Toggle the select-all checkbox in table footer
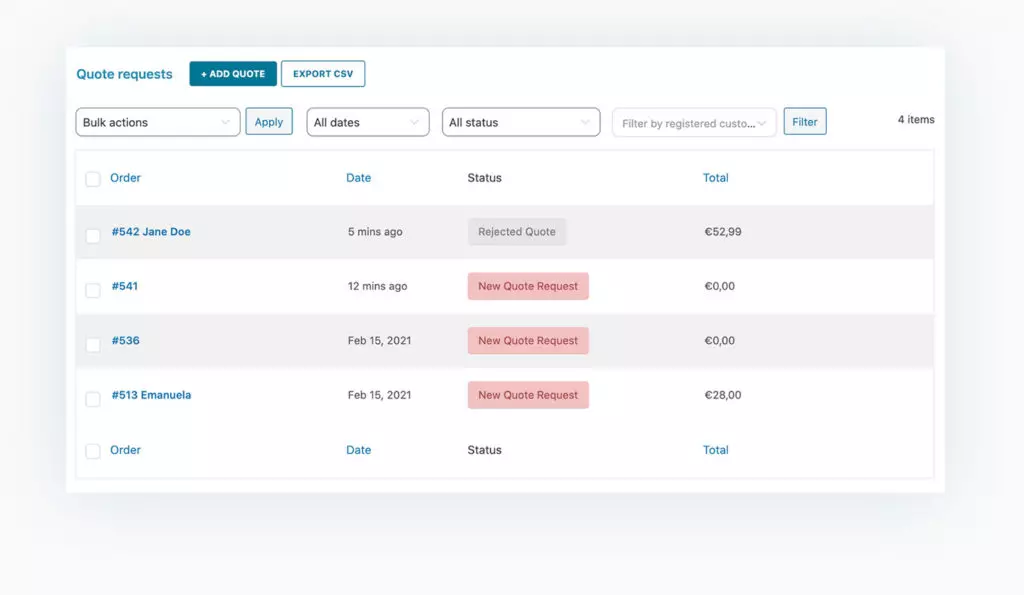Image resolution: width=1024 pixels, height=595 pixels. pyautogui.click(x=93, y=451)
